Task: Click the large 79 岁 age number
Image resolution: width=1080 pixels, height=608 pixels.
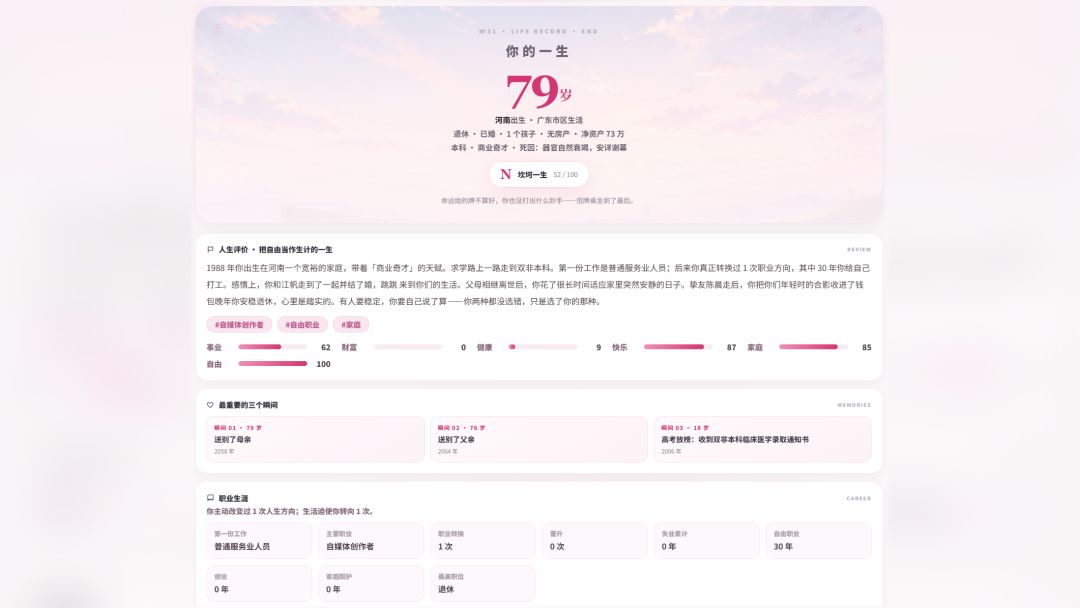Action: point(539,91)
